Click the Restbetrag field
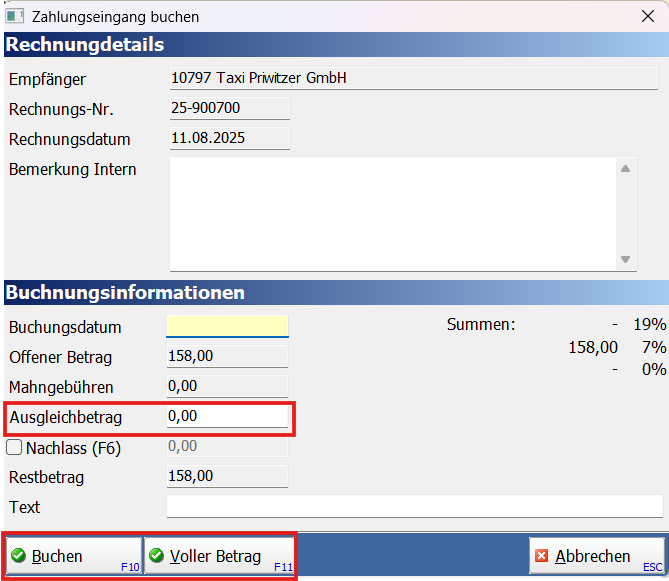669x581 pixels. 227,477
